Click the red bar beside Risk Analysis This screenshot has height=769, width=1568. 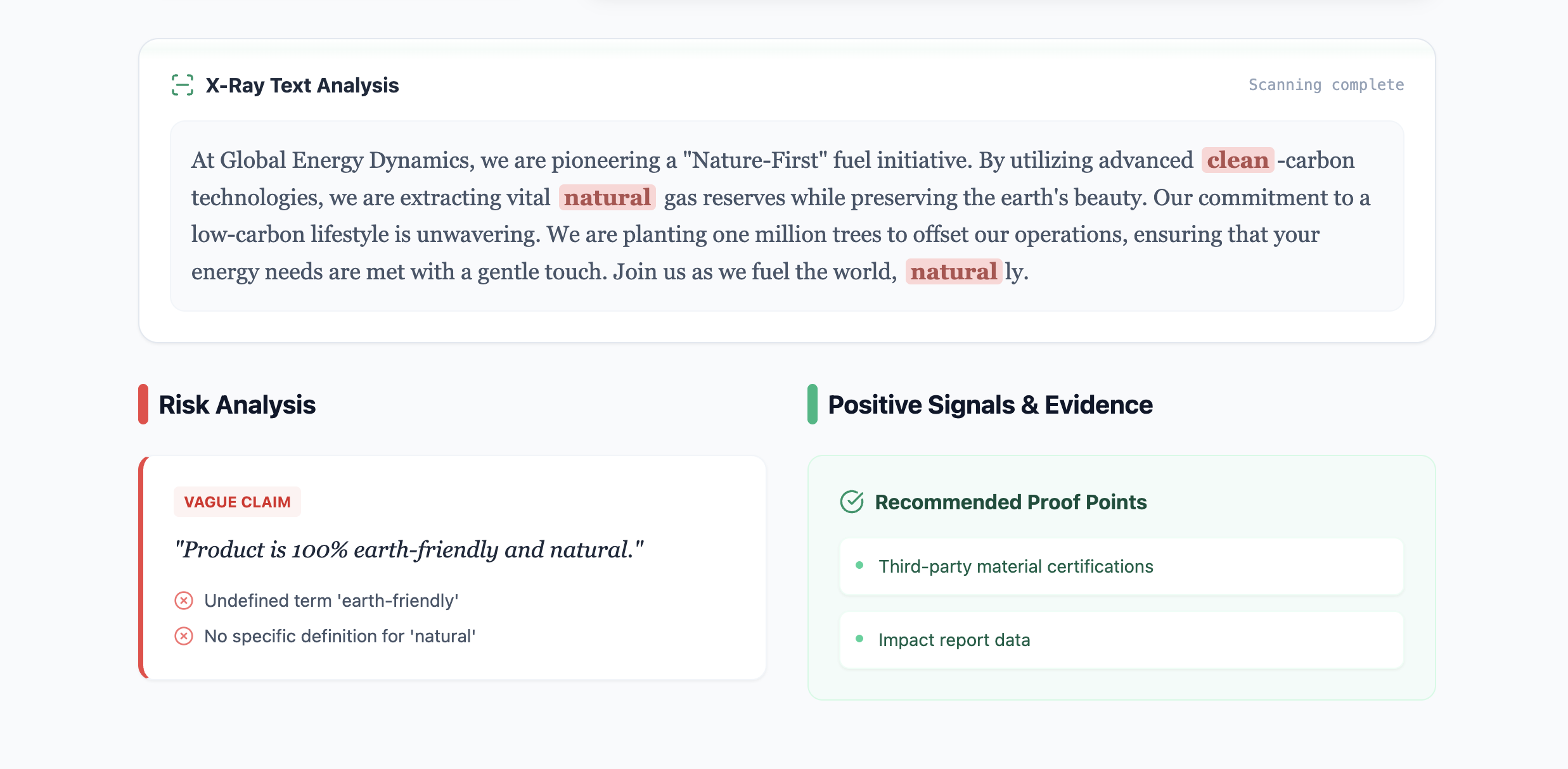click(143, 404)
